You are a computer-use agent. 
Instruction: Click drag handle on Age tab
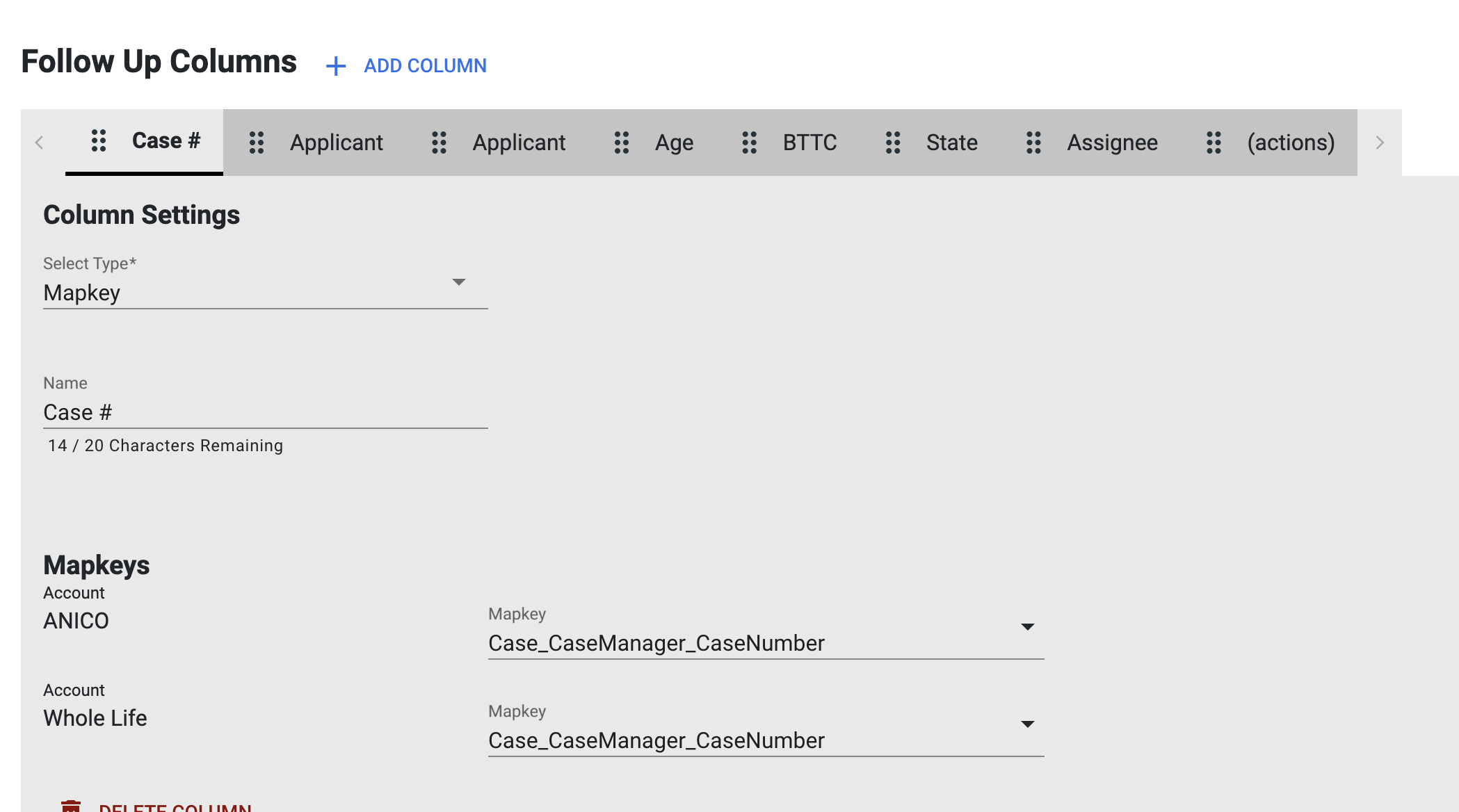click(x=621, y=143)
